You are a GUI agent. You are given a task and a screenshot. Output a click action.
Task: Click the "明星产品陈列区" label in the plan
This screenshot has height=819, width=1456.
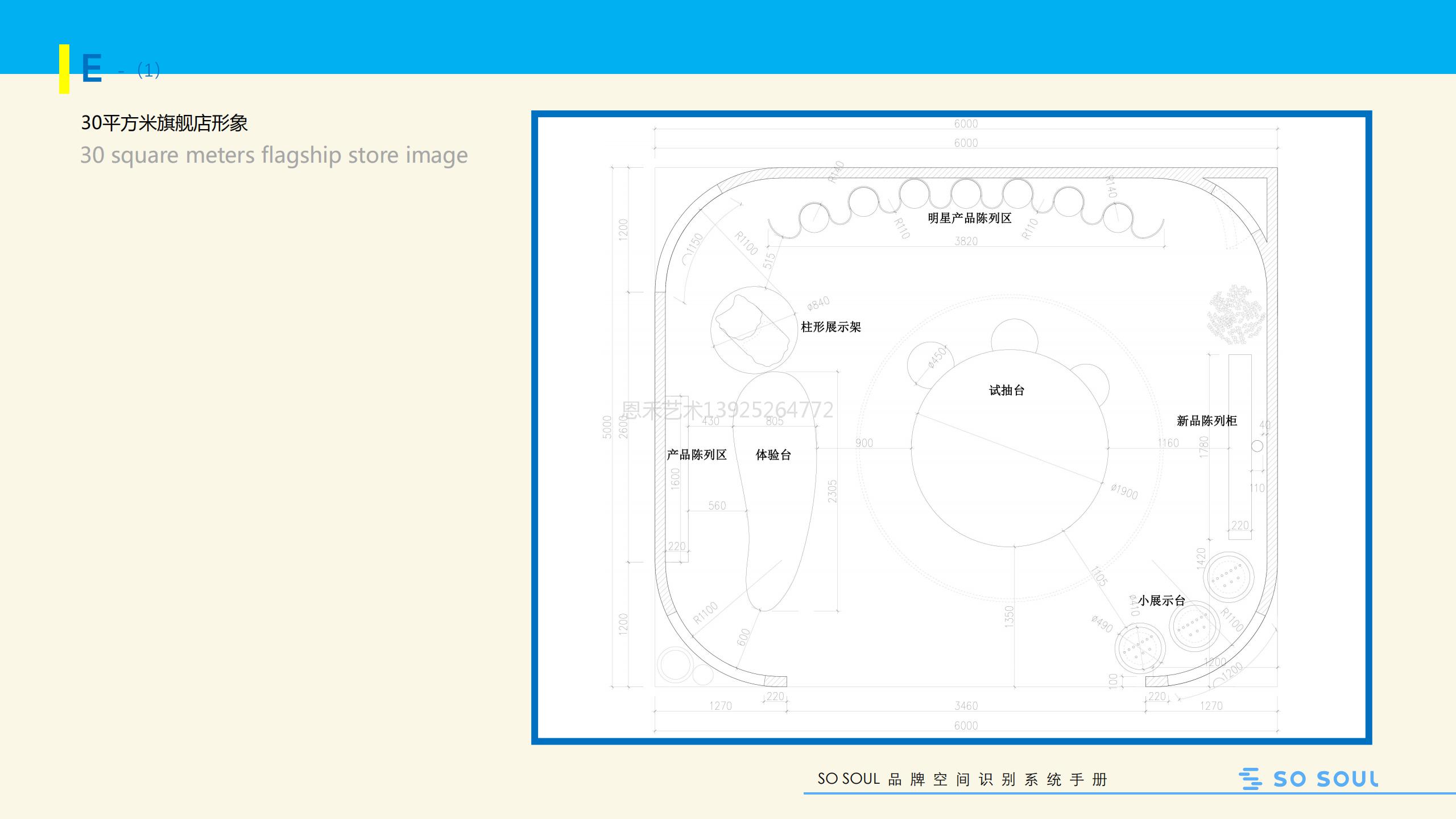coord(969,218)
